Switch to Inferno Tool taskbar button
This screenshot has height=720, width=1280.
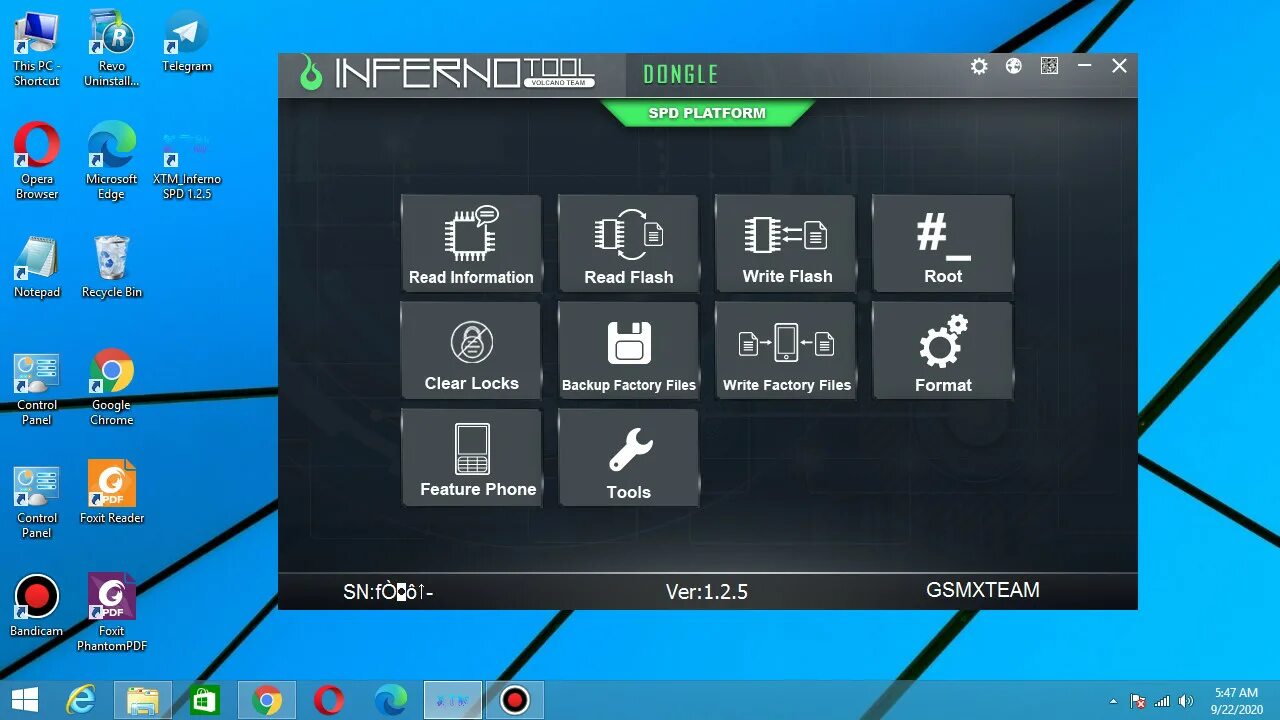click(453, 700)
